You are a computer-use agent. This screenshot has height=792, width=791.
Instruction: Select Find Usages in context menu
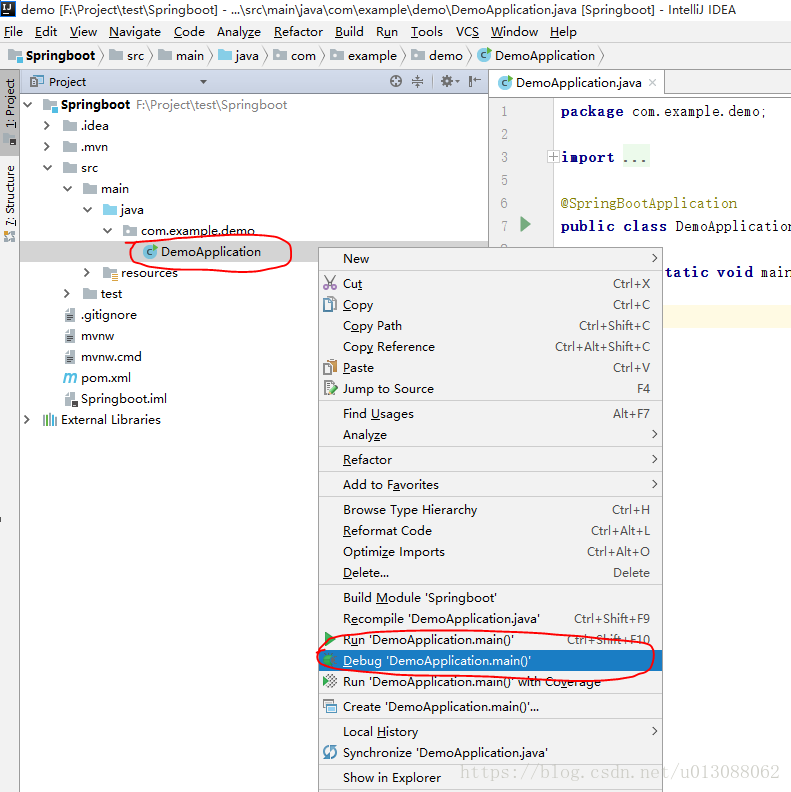pyautogui.click(x=490, y=413)
